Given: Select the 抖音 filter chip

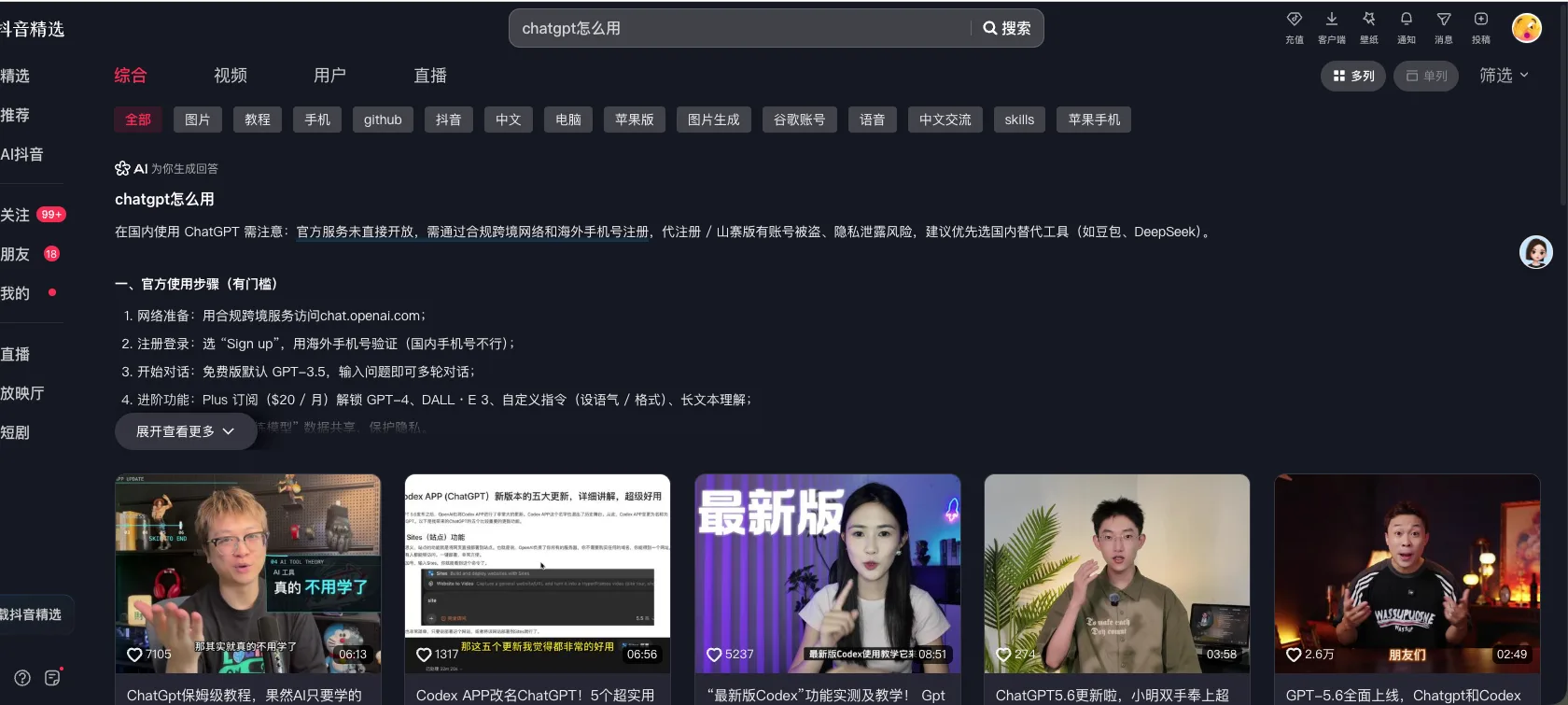Looking at the screenshot, I should [x=449, y=120].
